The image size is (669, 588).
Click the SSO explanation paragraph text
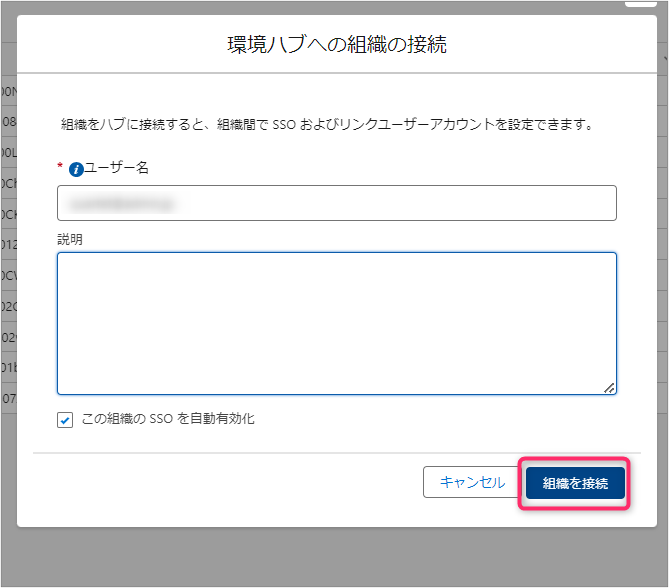[328, 126]
